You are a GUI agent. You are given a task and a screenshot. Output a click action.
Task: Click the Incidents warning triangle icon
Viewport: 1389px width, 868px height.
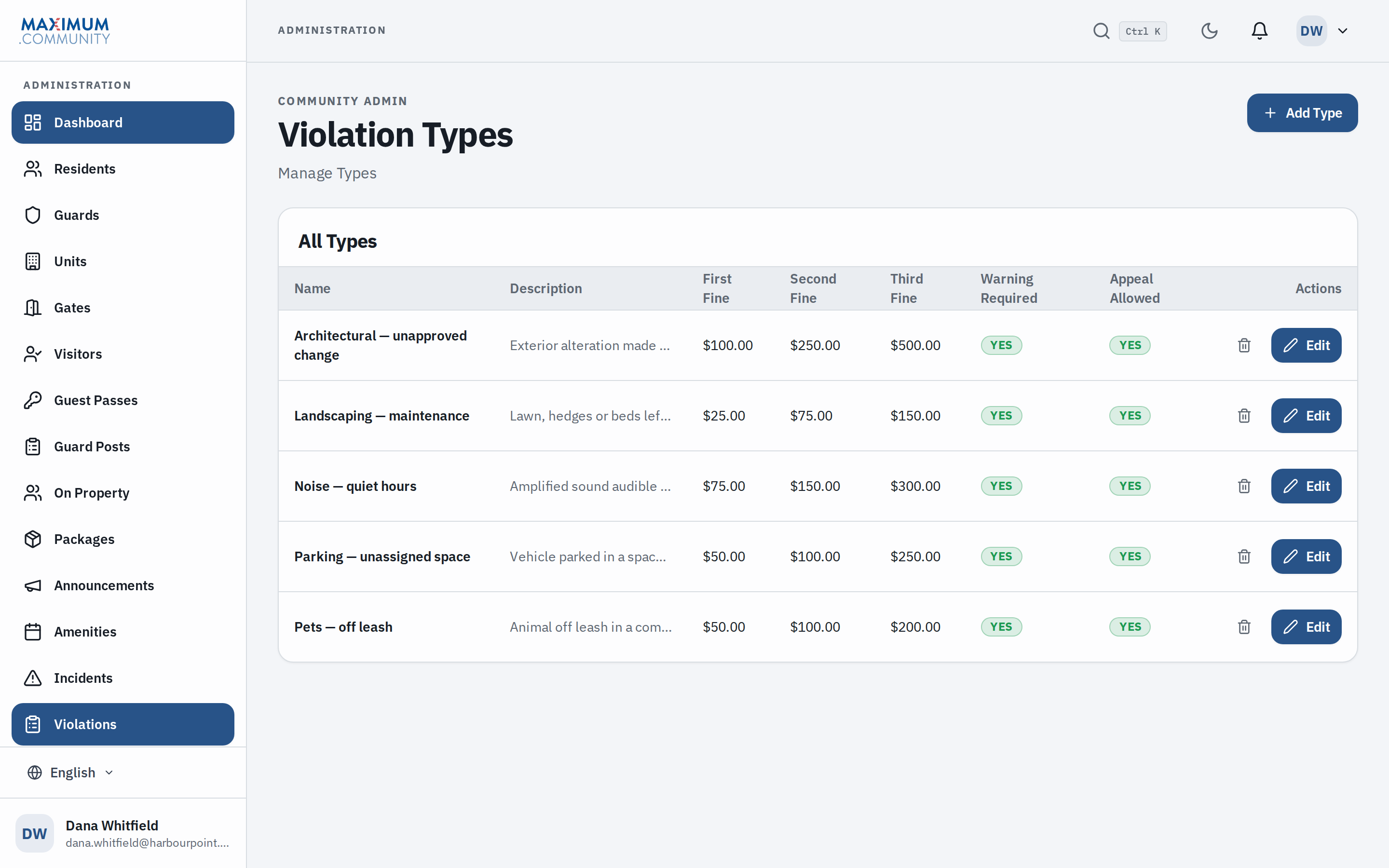pos(33,678)
